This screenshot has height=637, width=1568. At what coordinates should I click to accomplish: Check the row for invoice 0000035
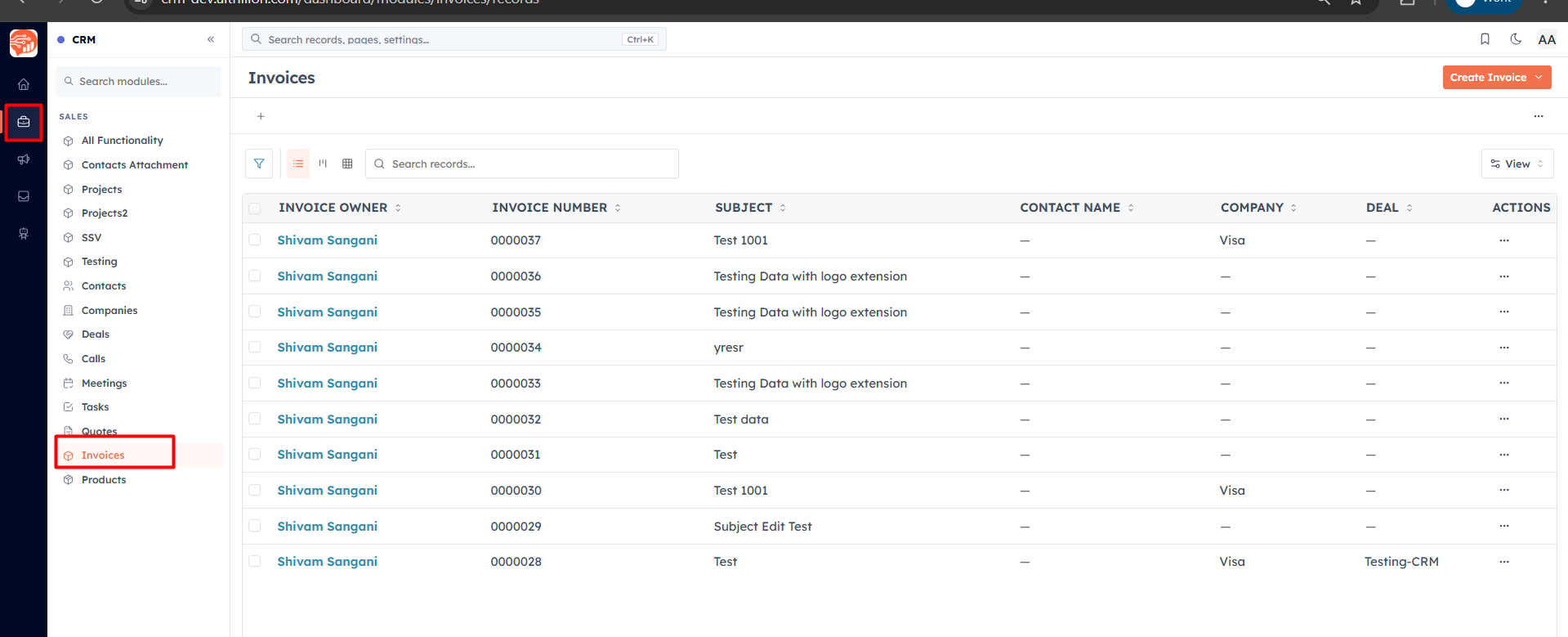click(x=255, y=312)
